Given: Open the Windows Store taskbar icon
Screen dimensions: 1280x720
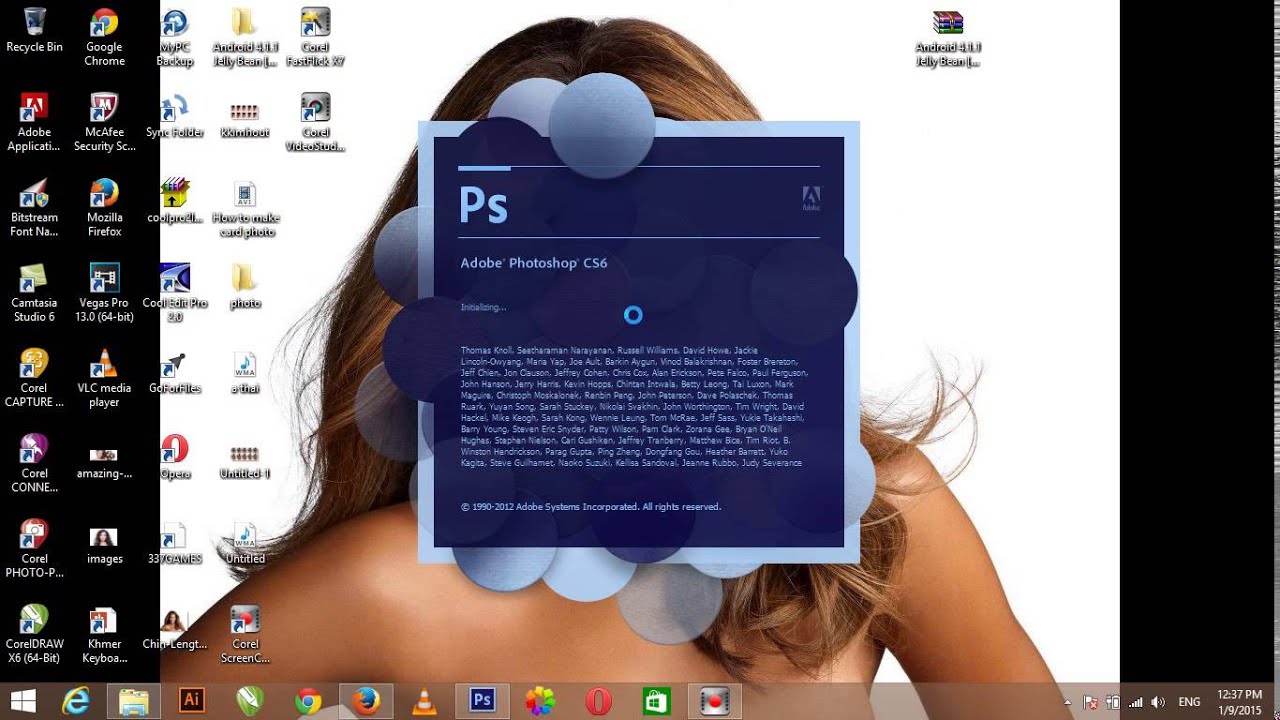Looking at the screenshot, I should pyautogui.click(x=656, y=702).
